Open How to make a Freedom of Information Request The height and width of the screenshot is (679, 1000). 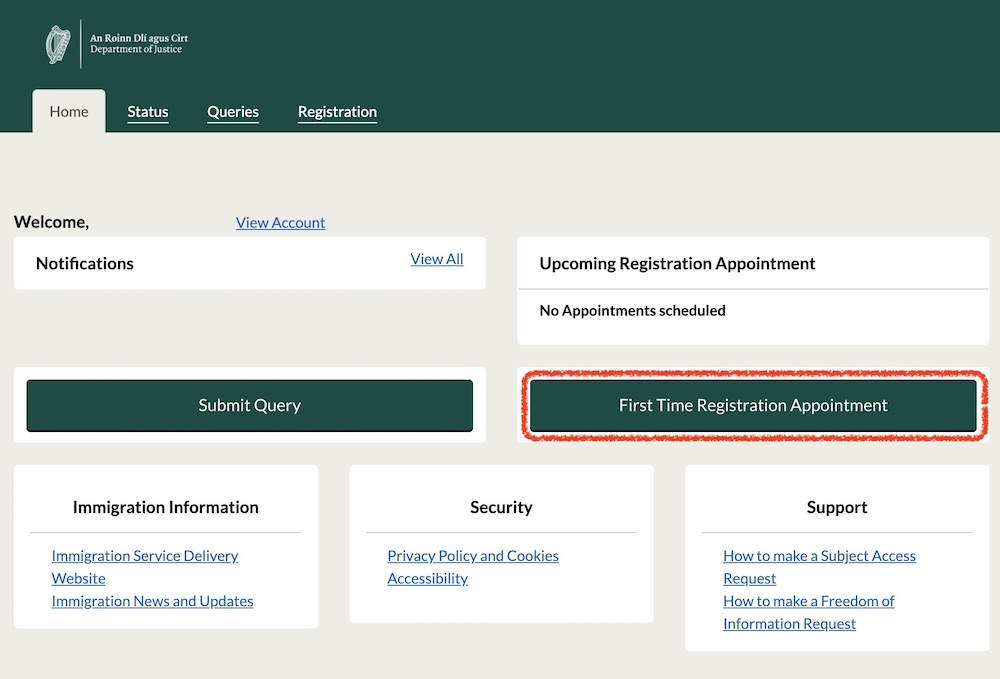[x=809, y=612]
